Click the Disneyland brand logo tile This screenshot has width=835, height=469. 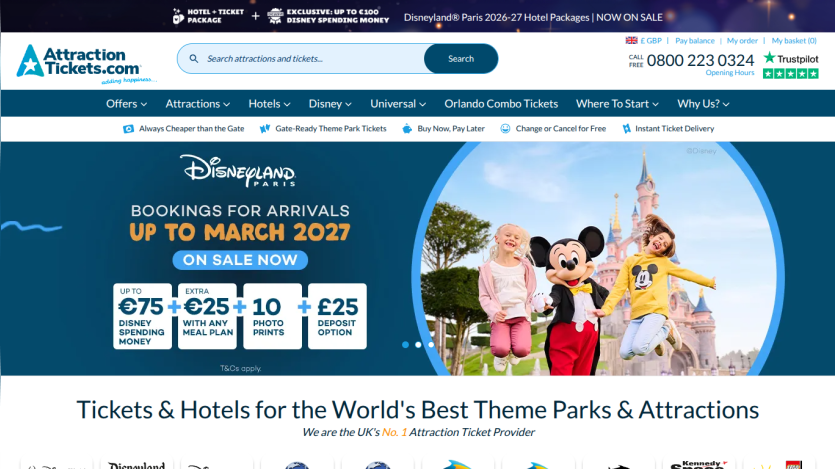(137, 465)
